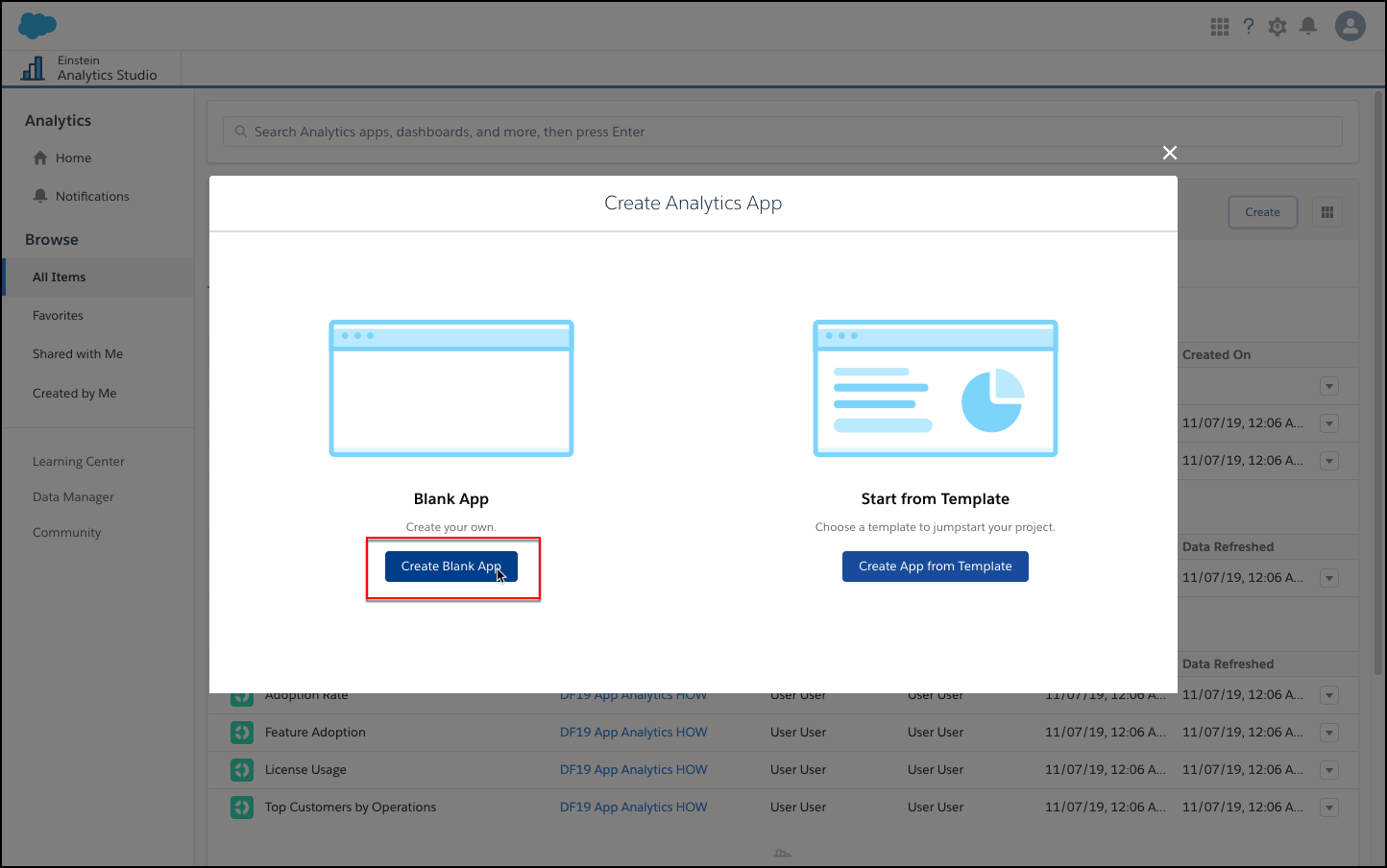Open the dropdown arrow below first Data Refreshed header
Image resolution: width=1387 pixels, height=868 pixels.
(x=1329, y=578)
